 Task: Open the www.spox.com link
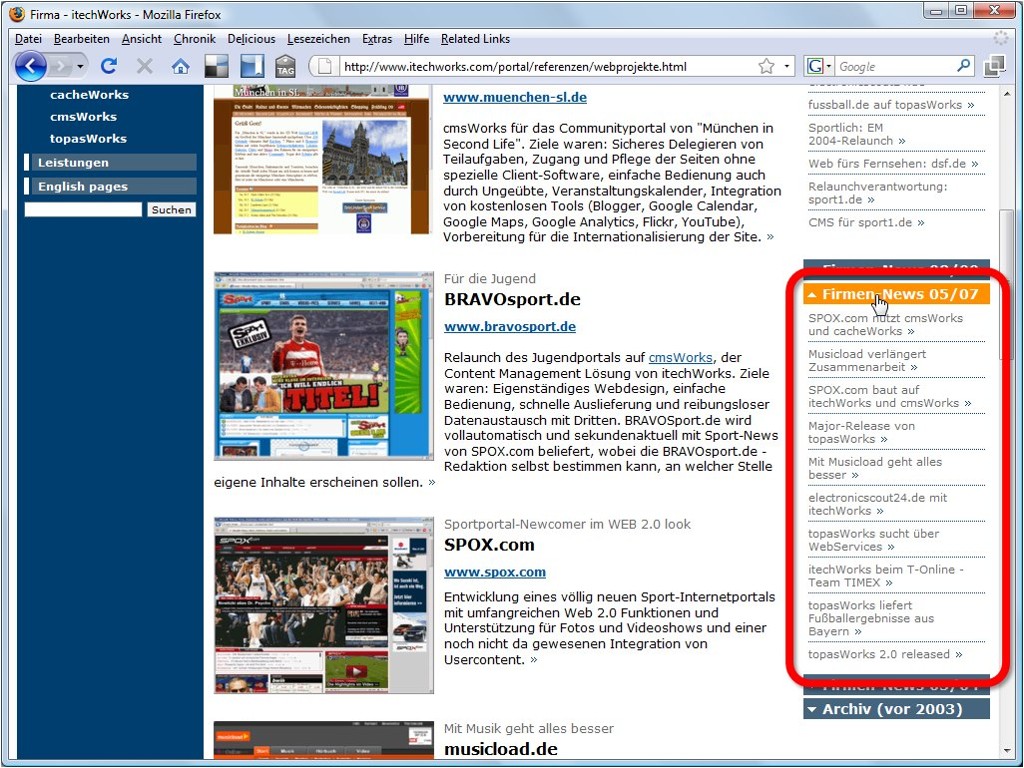pyautogui.click(x=495, y=573)
